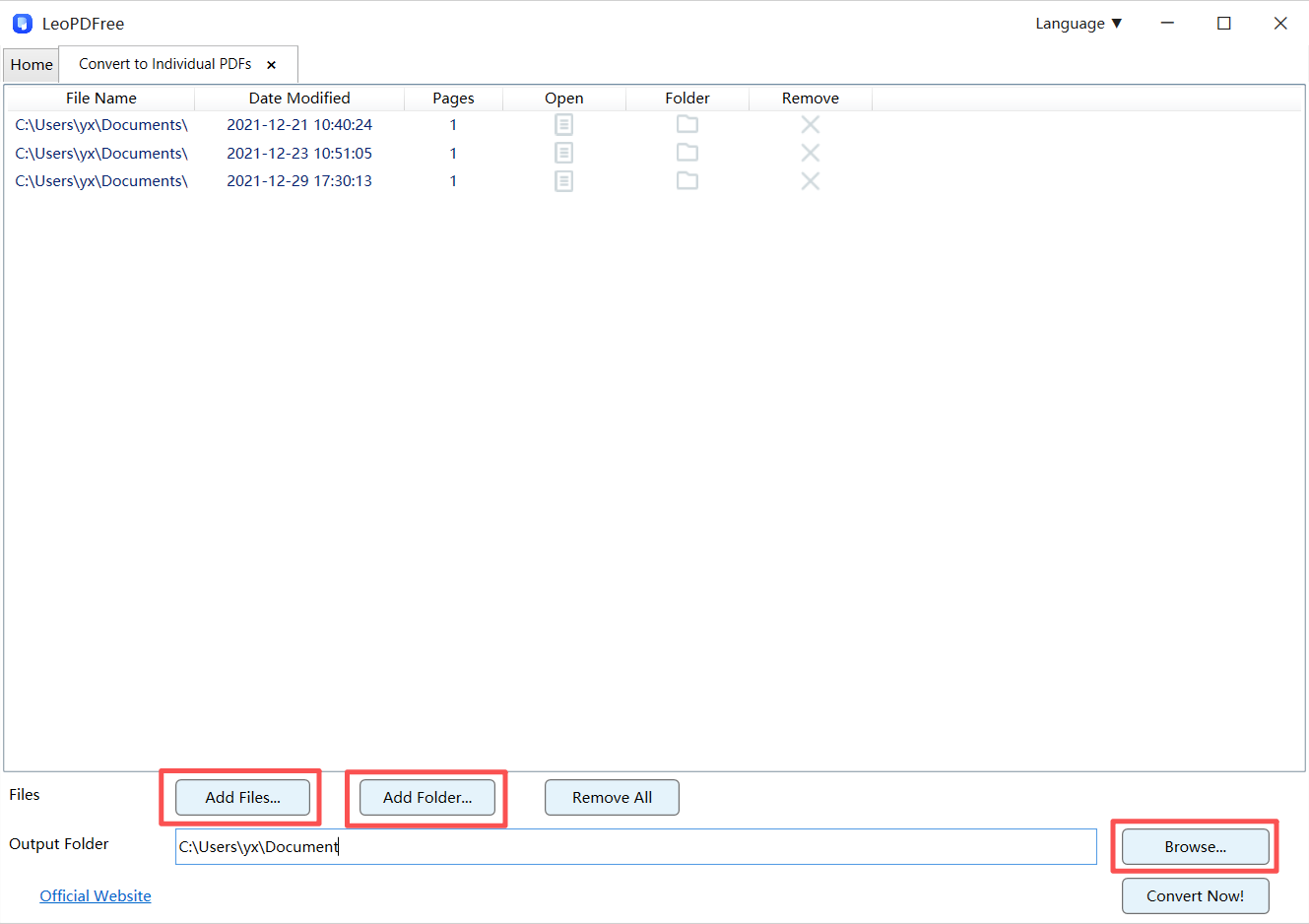The width and height of the screenshot is (1309, 924).
Task: Close the Convert to Individual PDFs tab
Action: pyautogui.click(x=271, y=65)
